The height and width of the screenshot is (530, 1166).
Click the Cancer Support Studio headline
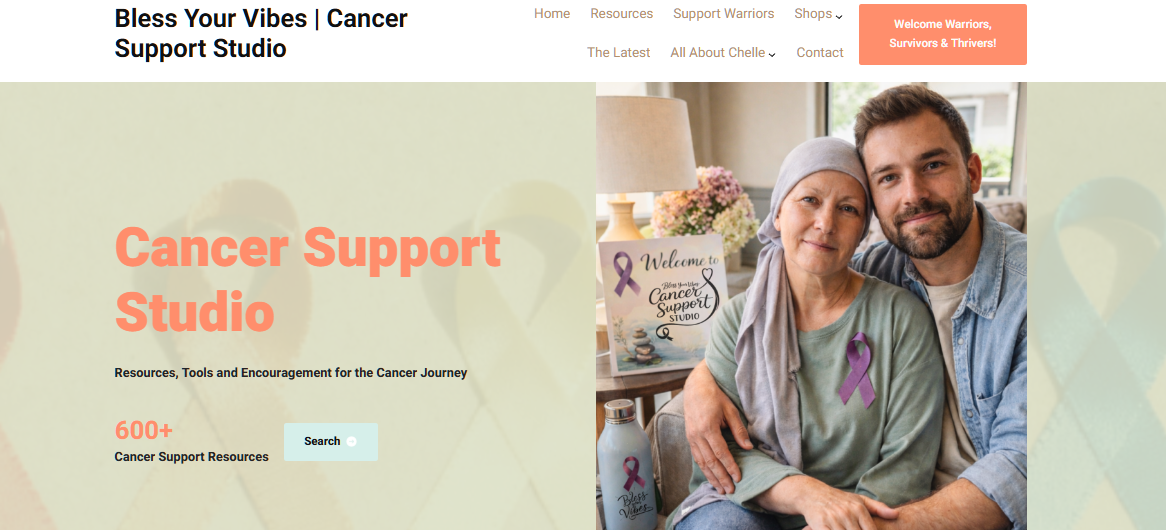coord(307,279)
